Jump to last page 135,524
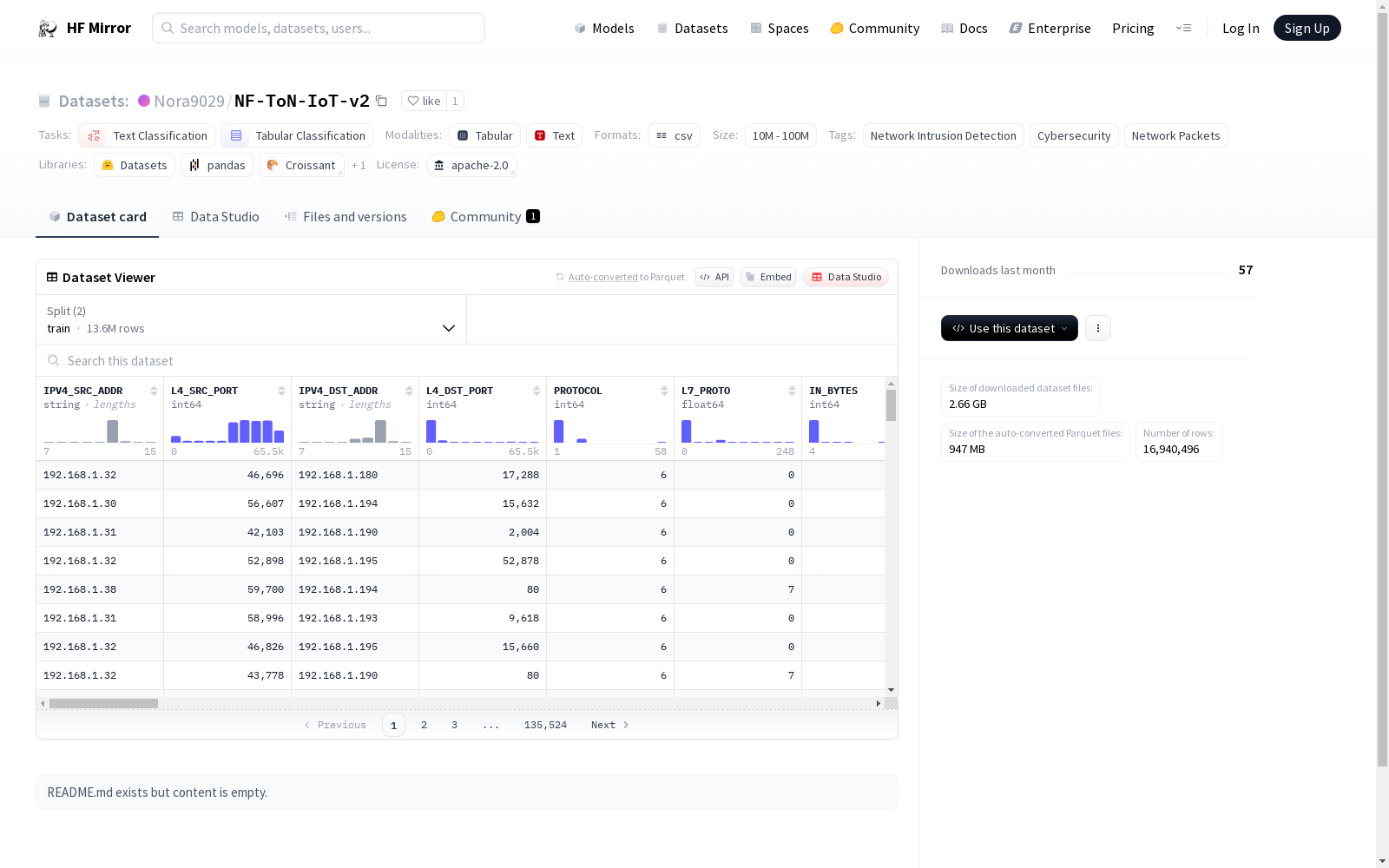The height and width of the screenshot is (868, 1389). pos(545,725)
